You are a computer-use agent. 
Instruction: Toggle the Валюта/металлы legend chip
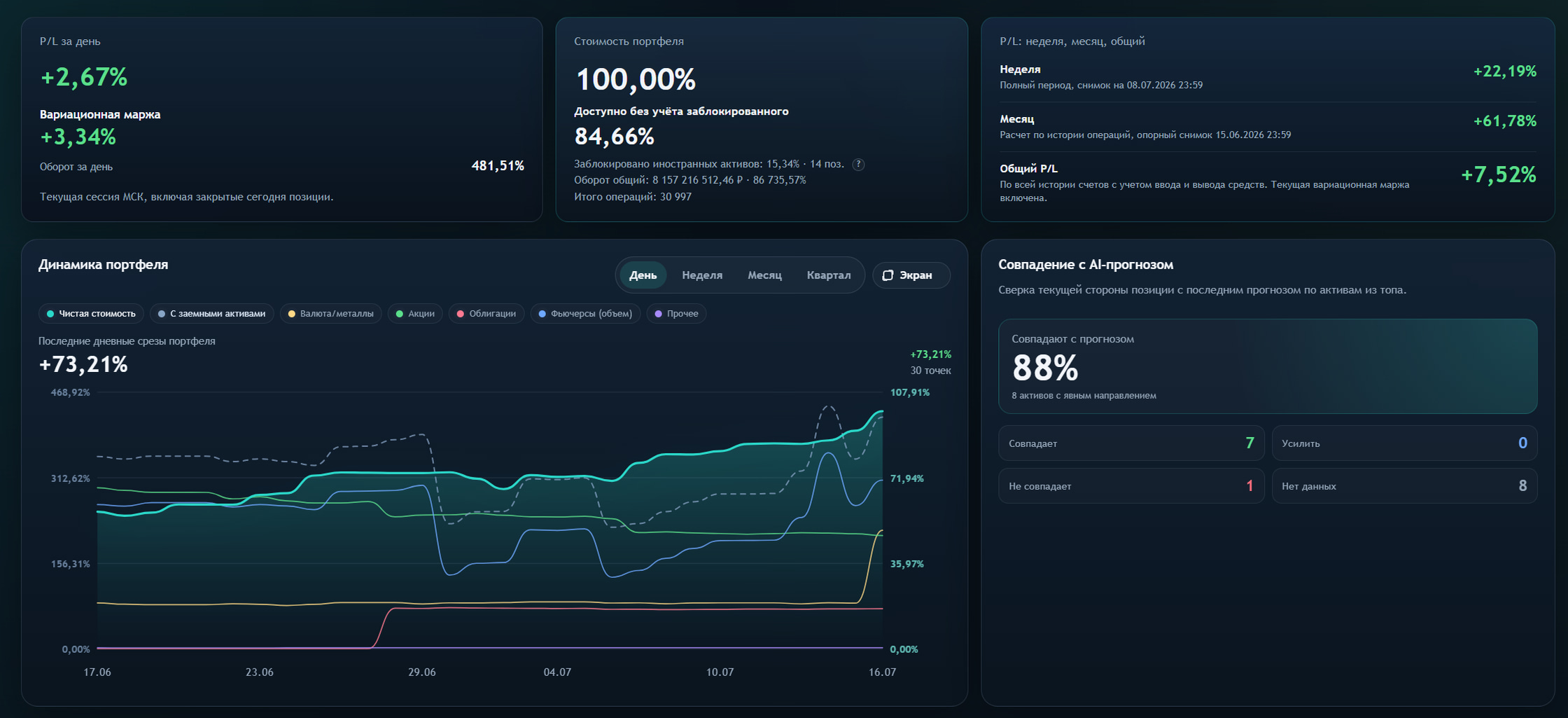(x=331, y=314)
